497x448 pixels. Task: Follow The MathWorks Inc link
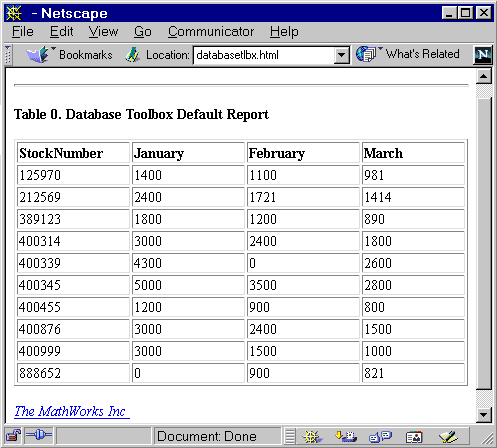point(71,411)
